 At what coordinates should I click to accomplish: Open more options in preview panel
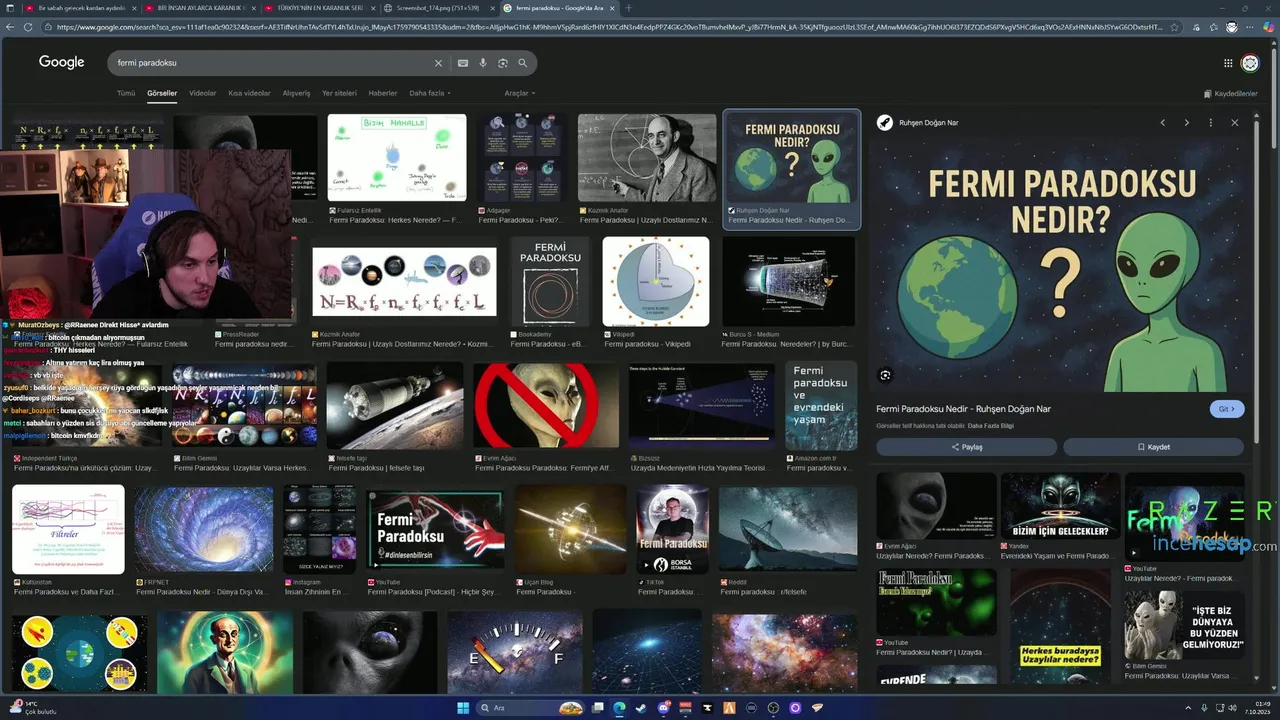[x=1211, y=123]
